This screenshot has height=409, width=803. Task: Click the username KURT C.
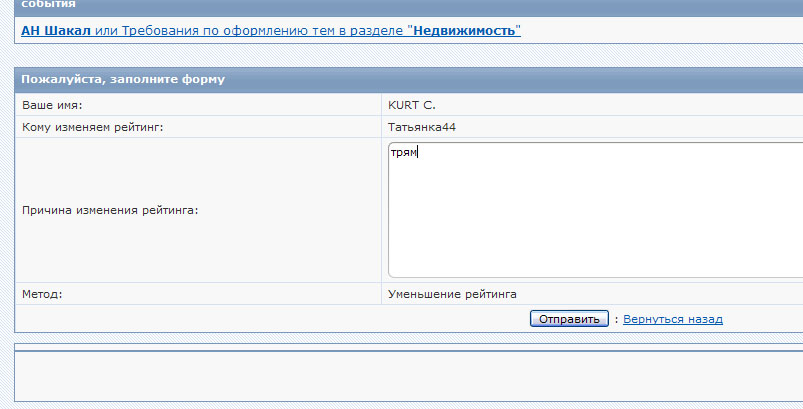412,104
